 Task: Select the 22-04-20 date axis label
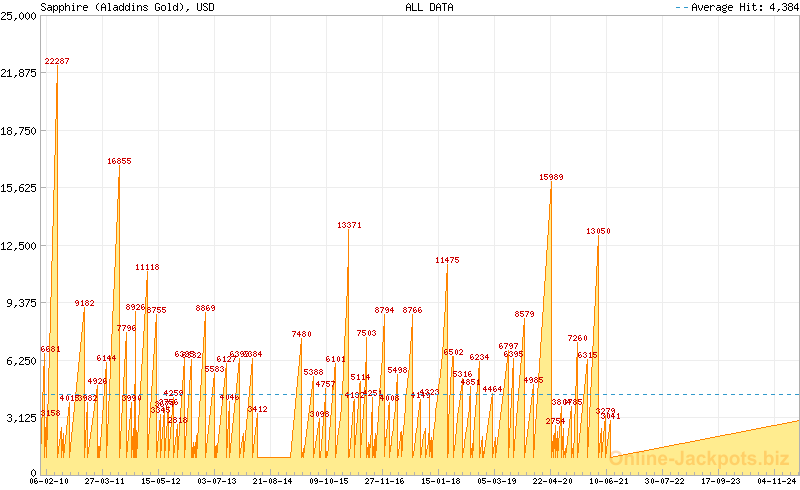point(552,481)
